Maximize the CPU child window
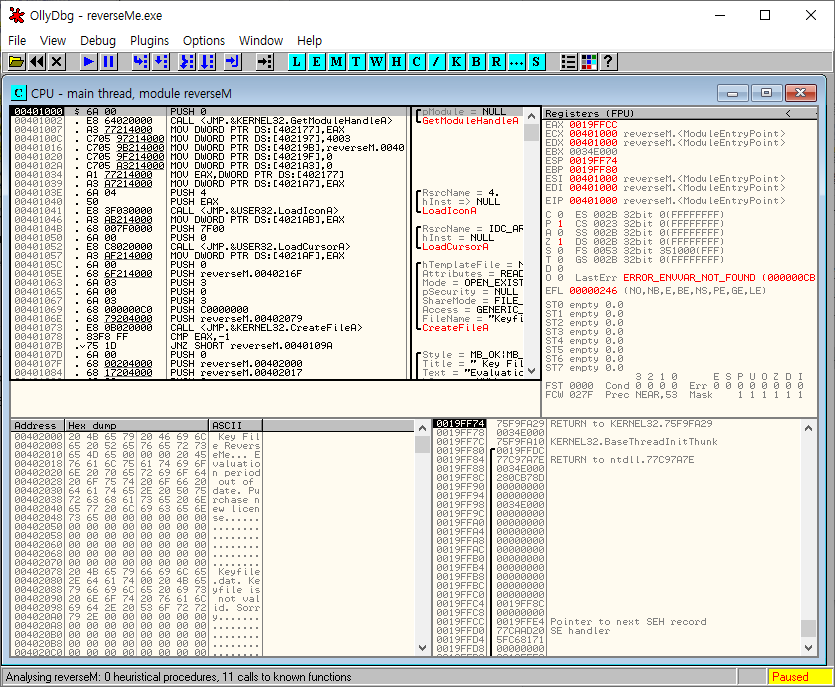The image size is (835, 687). coord(766,93)
